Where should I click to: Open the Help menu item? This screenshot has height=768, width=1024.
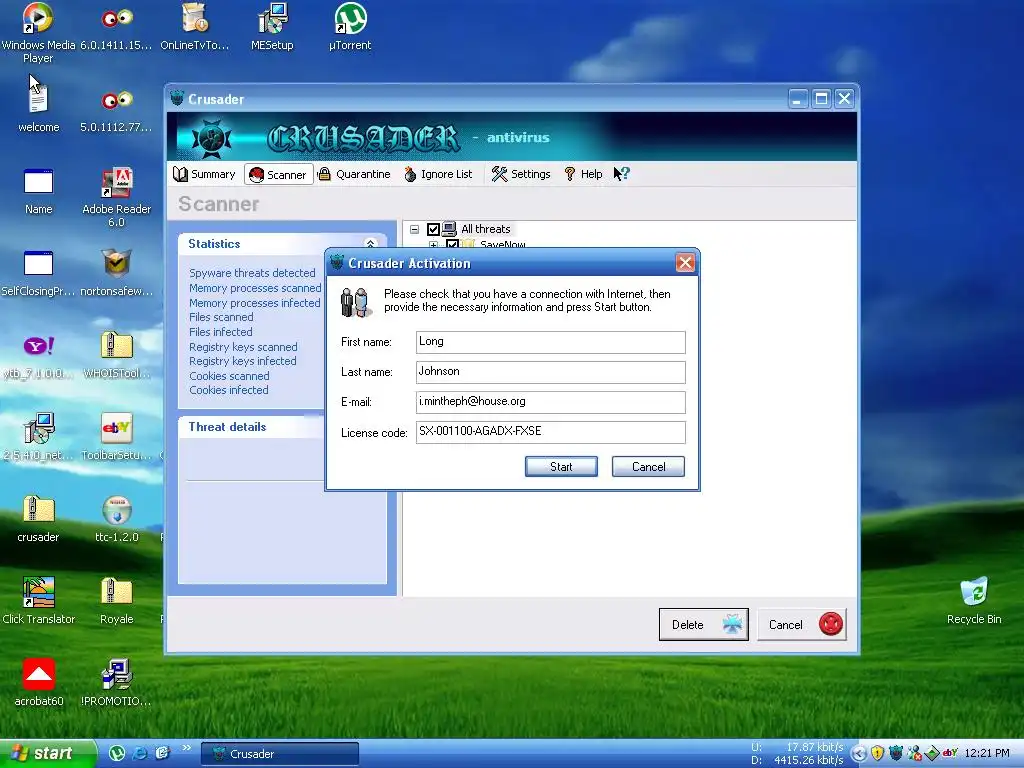[583, 174]
